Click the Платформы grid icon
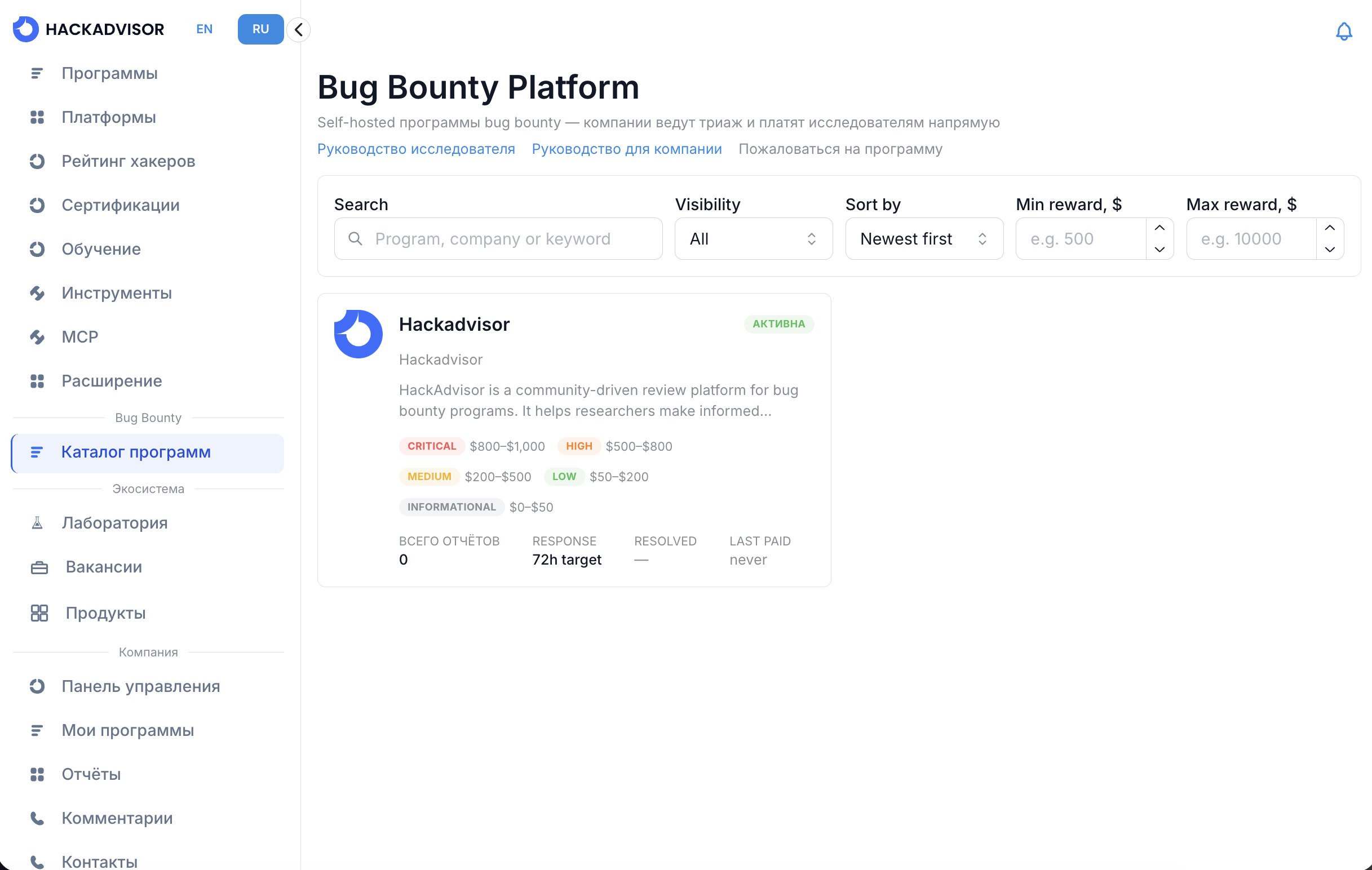Image resolution: width=1372 pixels, height=870 pixels. tap(37, 117)
